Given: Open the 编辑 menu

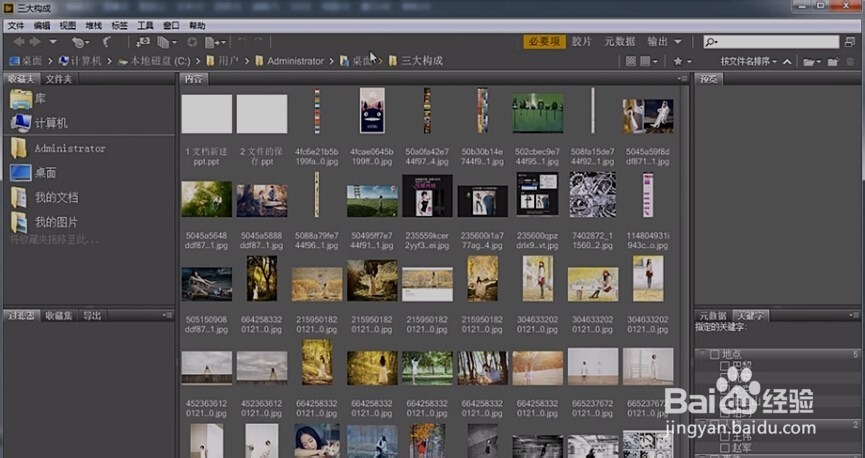Looking at the screenshot, I should click(x=42, y=25).
